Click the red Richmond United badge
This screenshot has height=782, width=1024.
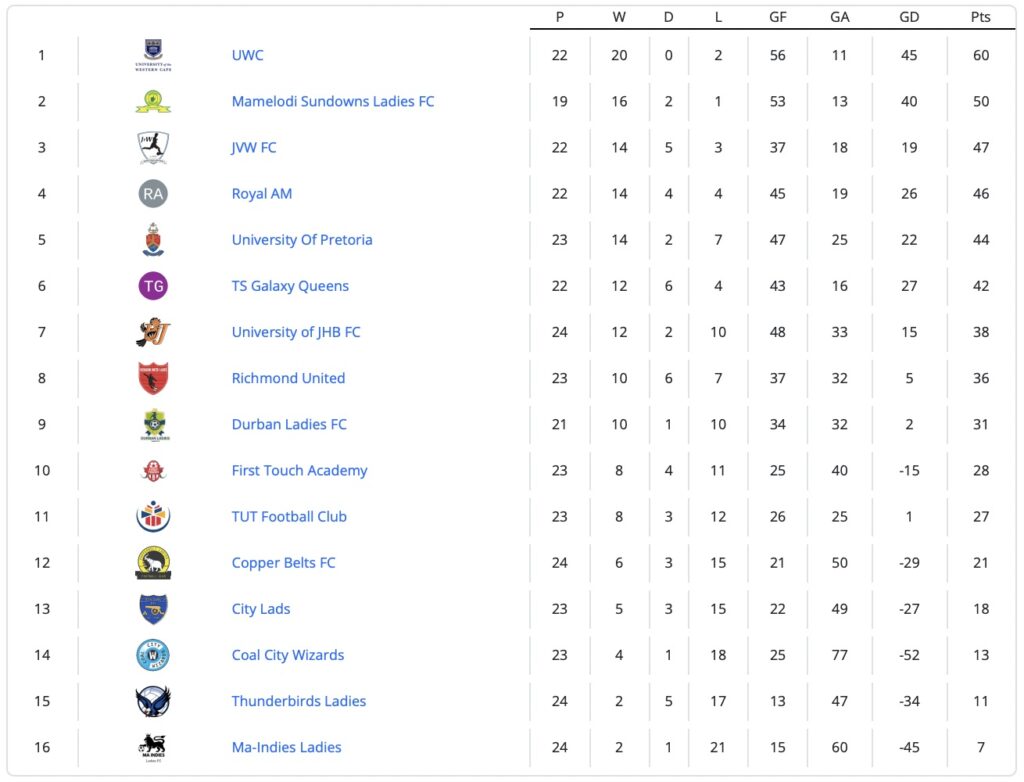(153, 378)
